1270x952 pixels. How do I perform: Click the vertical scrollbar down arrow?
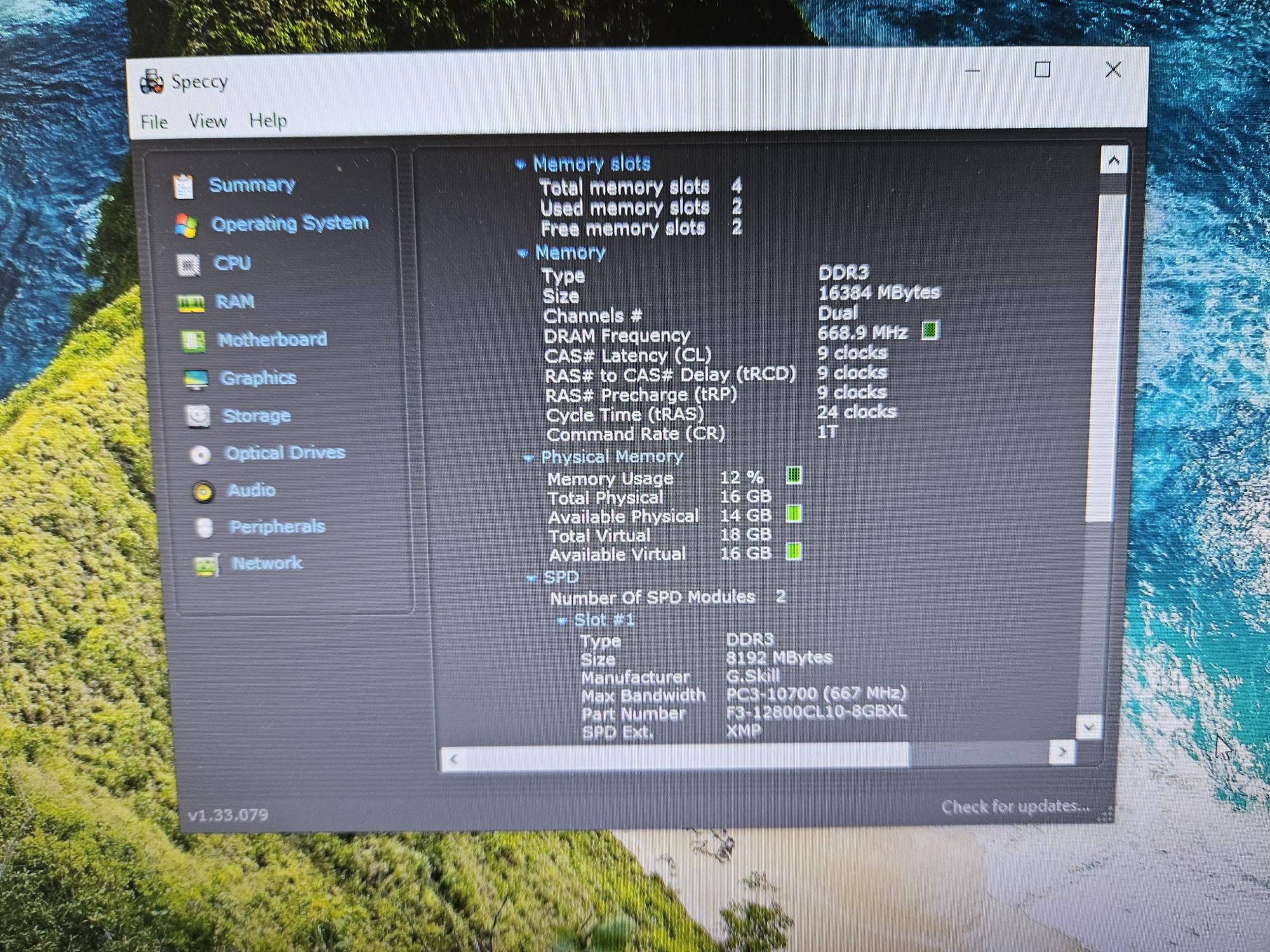tap(1089, 727)
